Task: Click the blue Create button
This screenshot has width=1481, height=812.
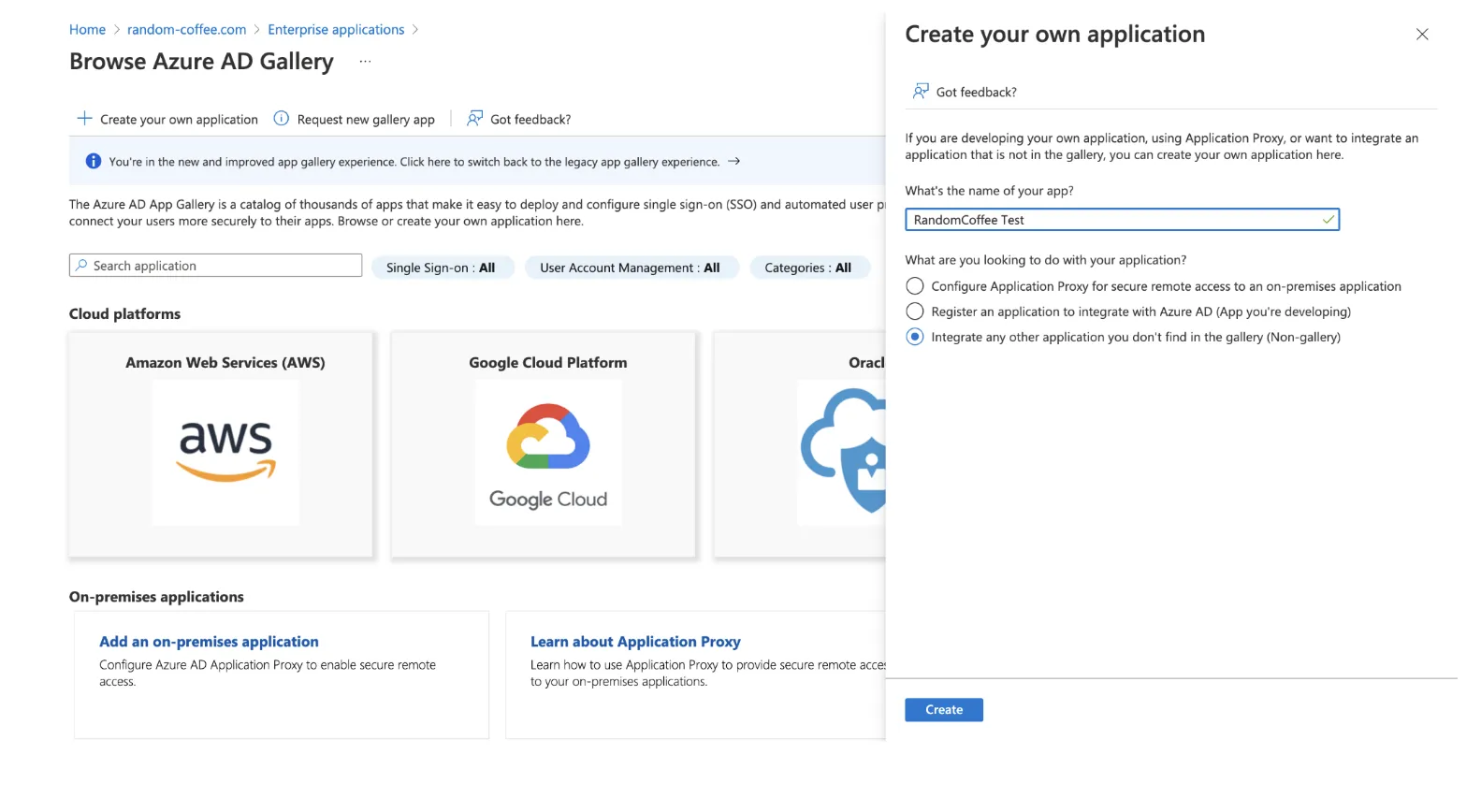Action: tap(944, 710)
